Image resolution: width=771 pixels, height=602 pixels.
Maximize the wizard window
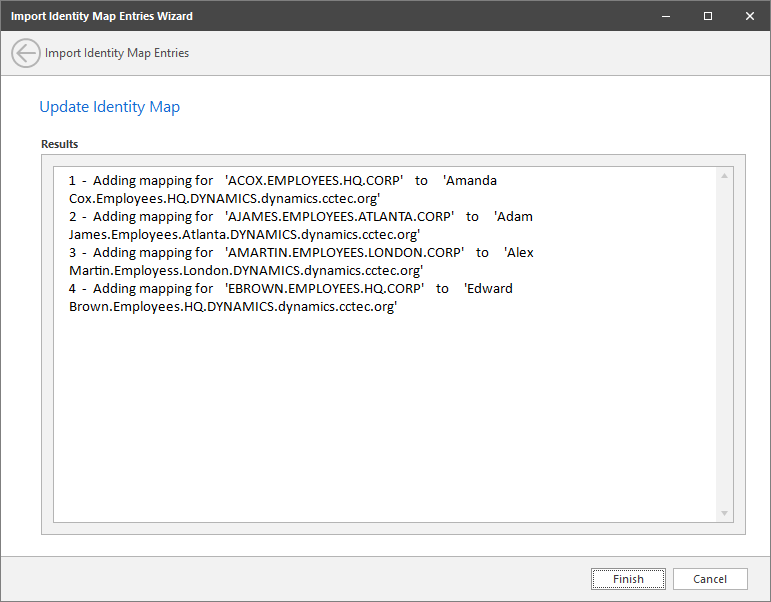point(708,16)
